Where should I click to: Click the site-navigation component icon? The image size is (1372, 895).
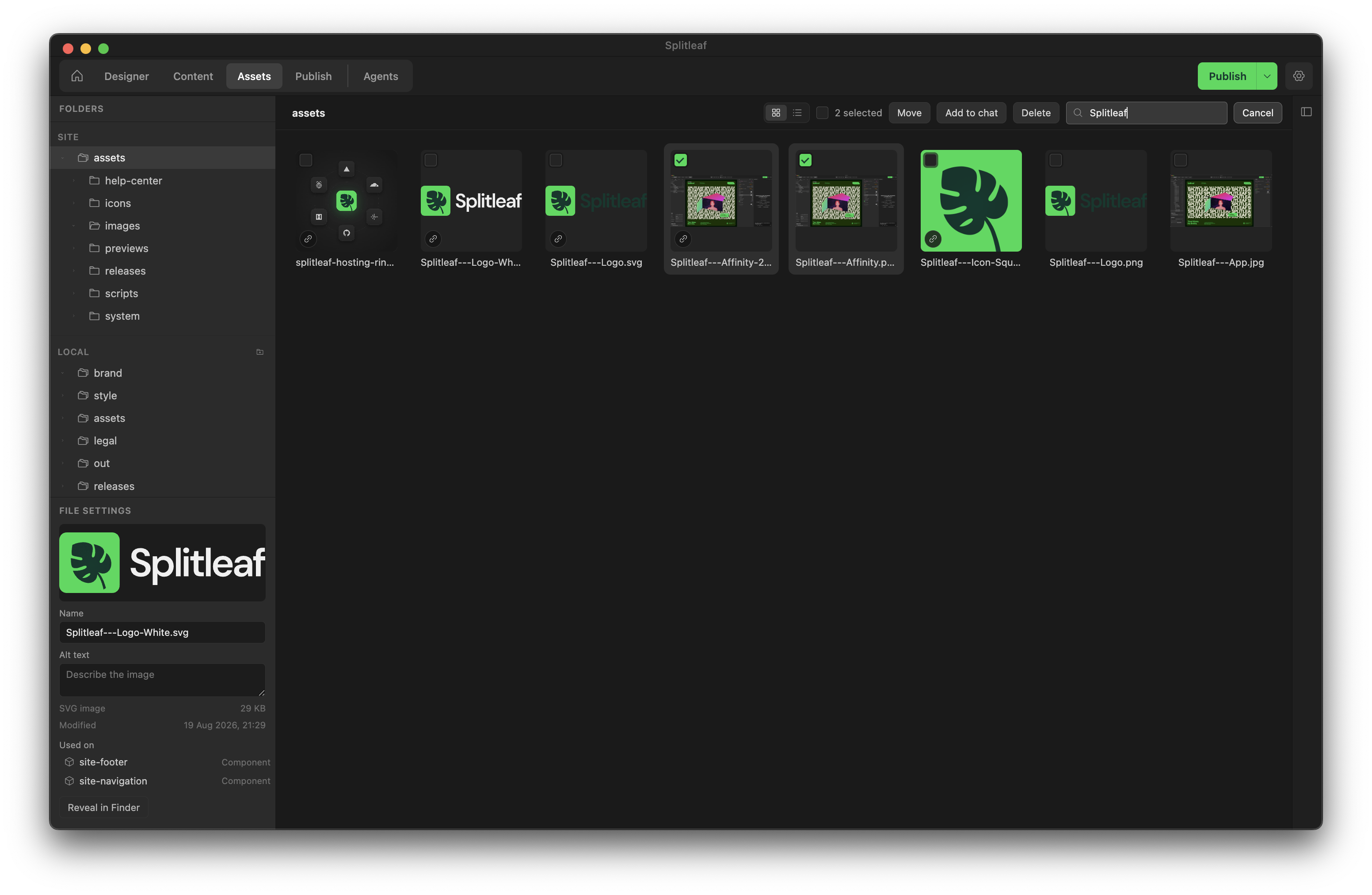click(69, 781)
